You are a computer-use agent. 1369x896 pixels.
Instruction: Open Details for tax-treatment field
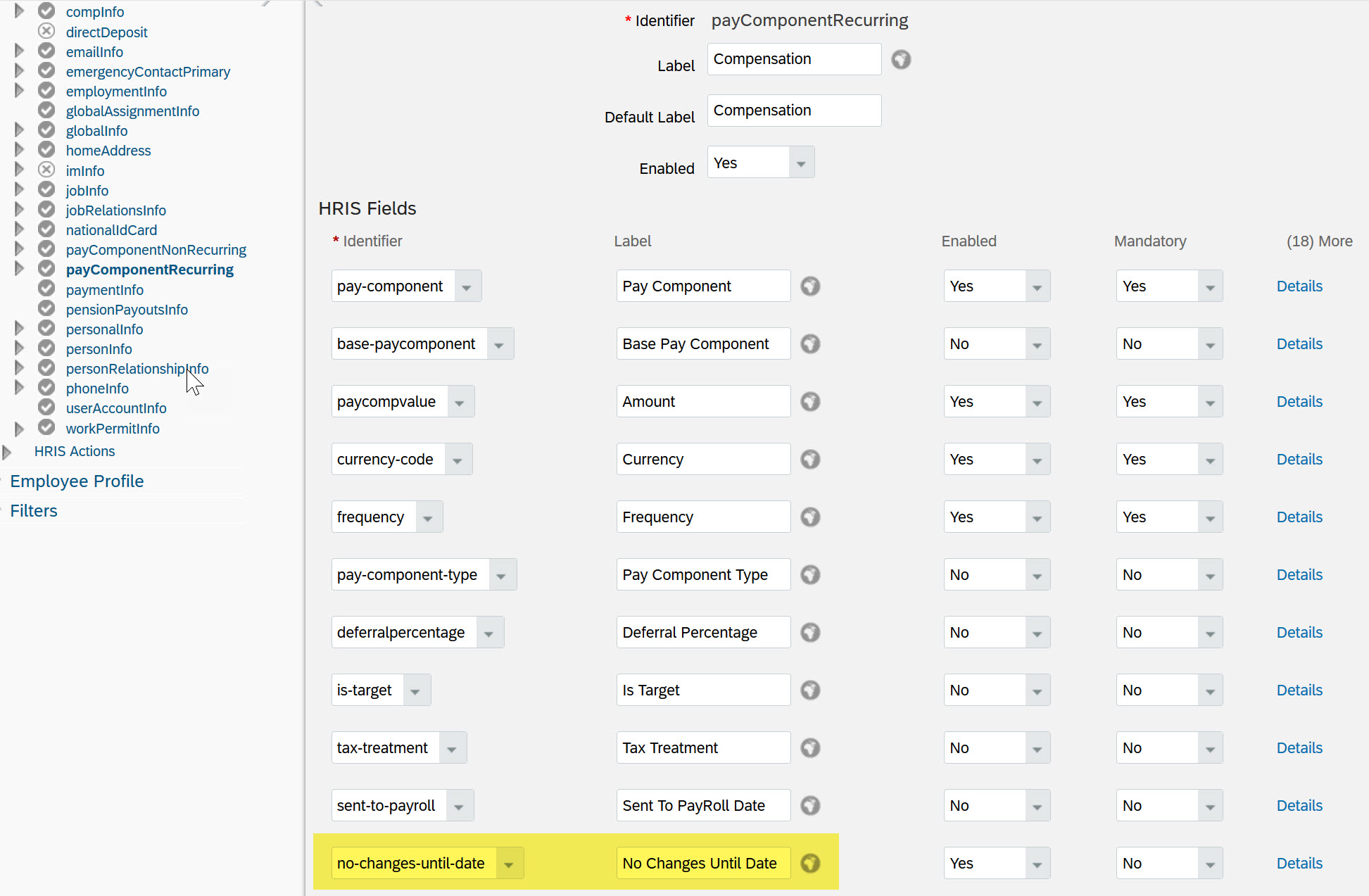[1299, 748]
